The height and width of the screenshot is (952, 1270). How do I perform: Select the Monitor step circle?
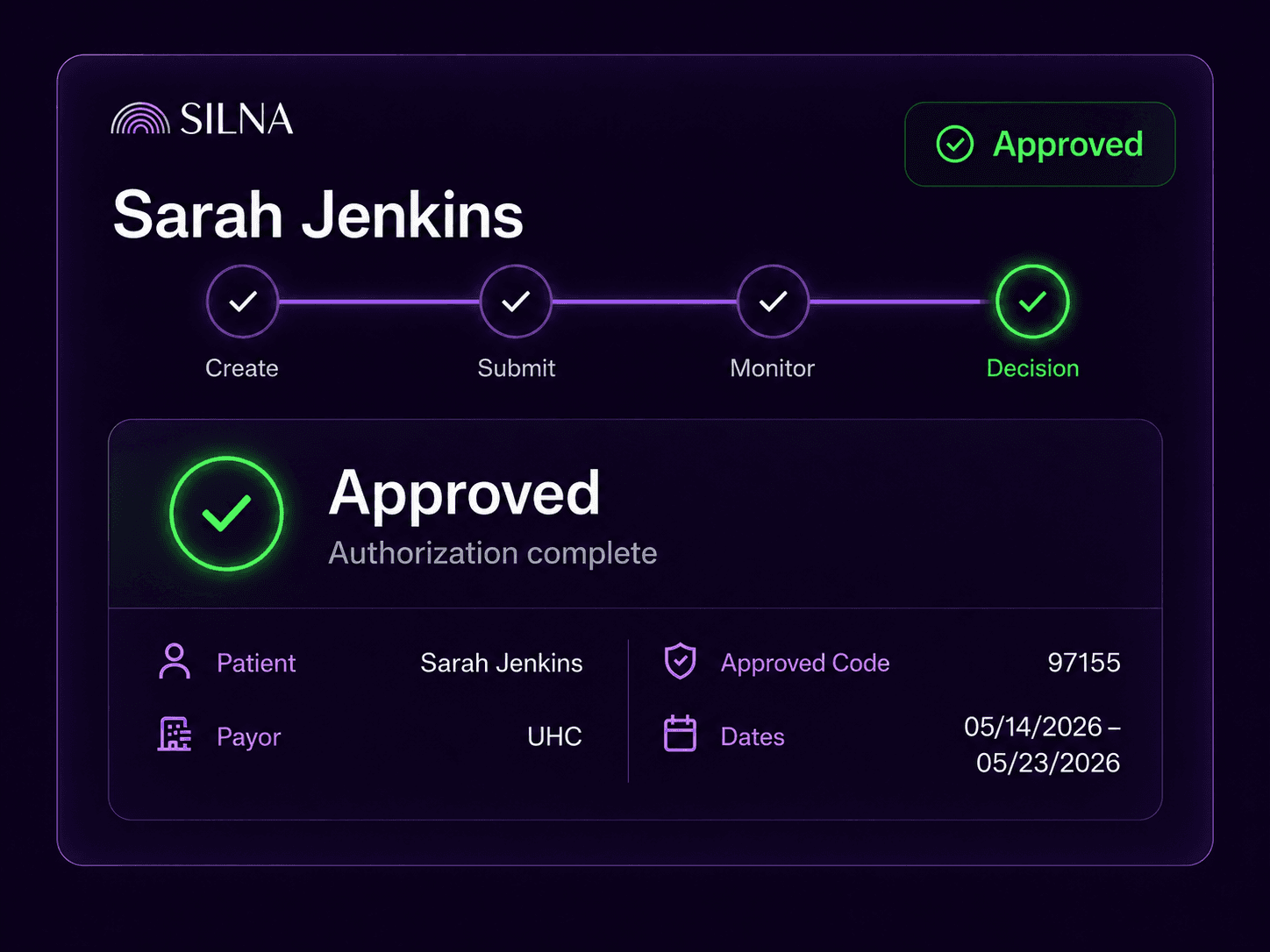tap(773, 302)
